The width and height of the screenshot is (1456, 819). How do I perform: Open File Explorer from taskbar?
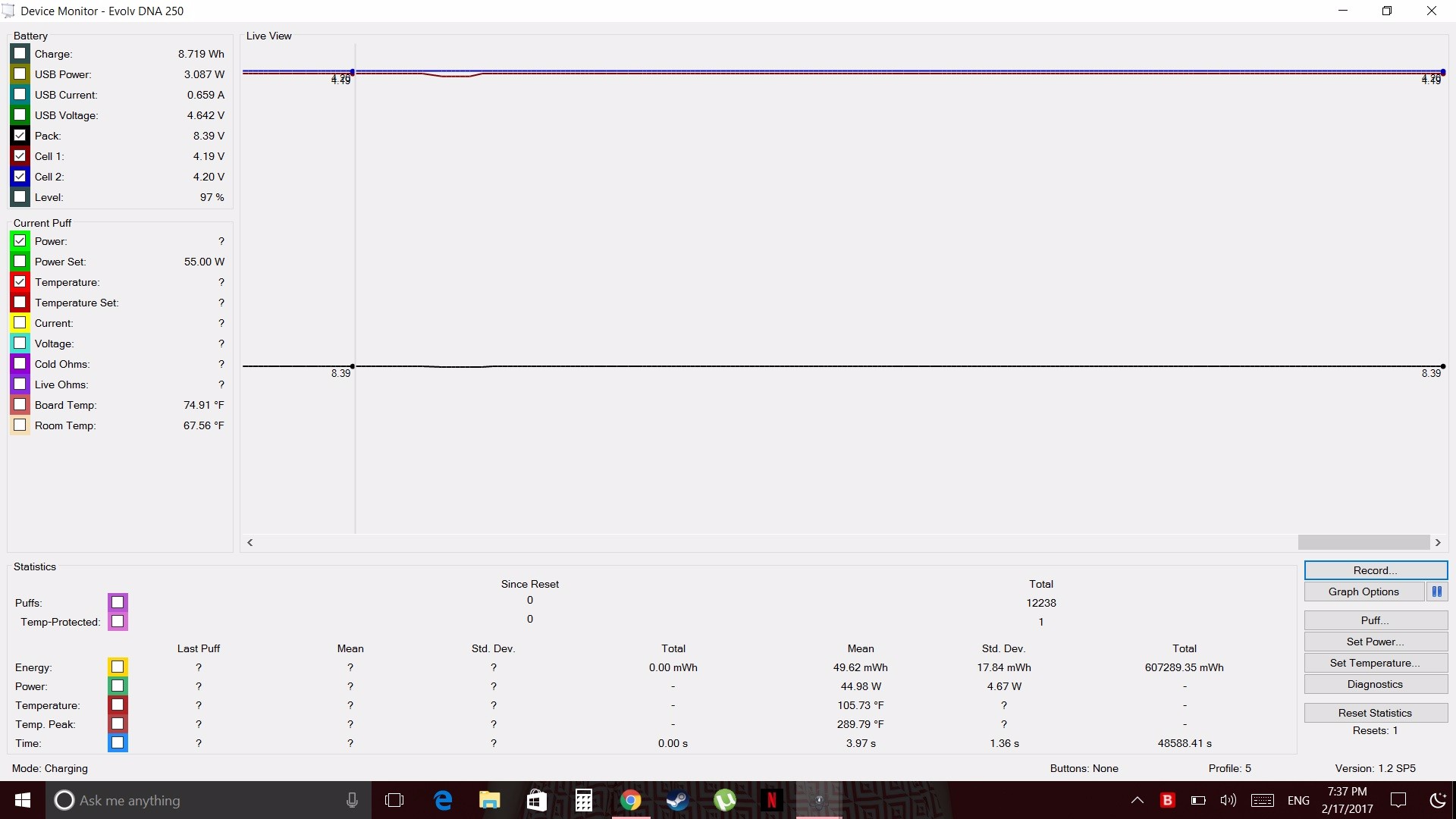(490, 800)
